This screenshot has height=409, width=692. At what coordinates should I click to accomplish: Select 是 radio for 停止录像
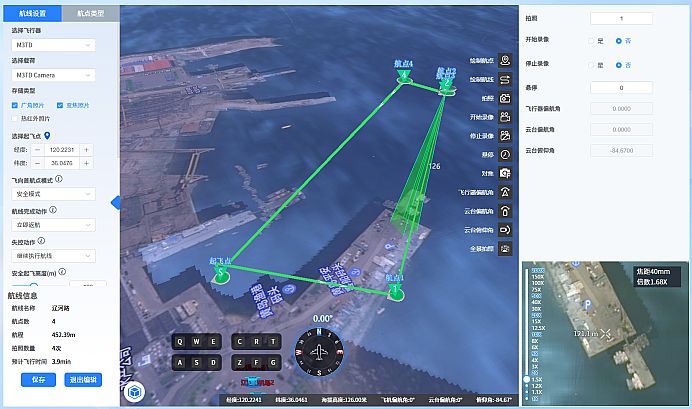pos(591,65)
